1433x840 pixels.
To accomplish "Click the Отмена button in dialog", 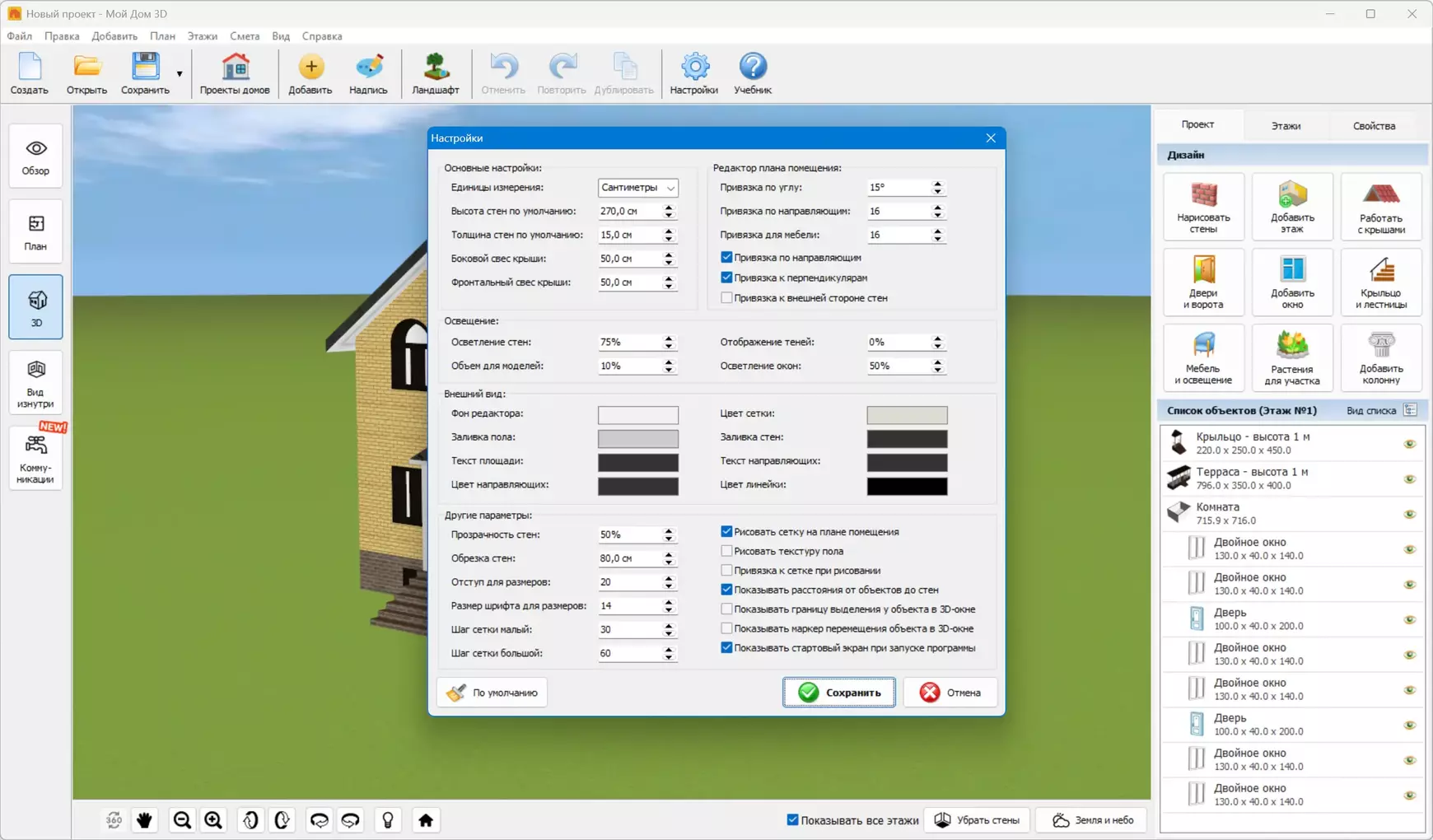I will (x=950, y=693).
